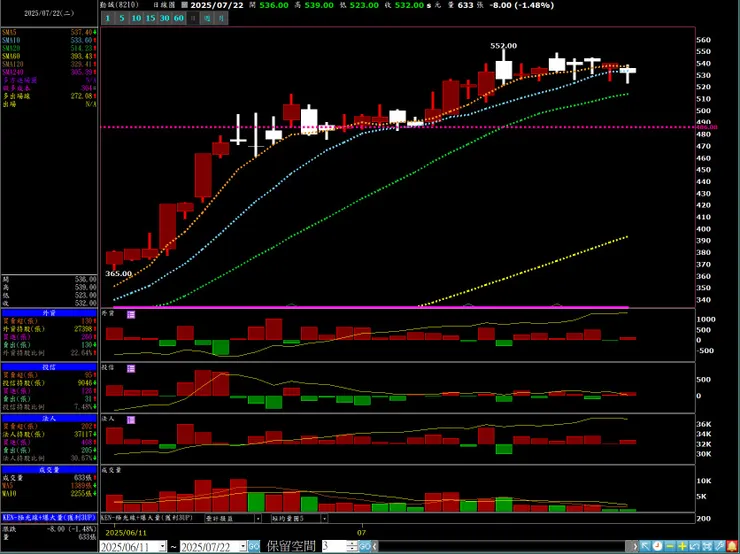The image size is (740, 554).
Task: Expand the indicator dropdown next to KEN strategy
Action: click(x=258, y=519)
